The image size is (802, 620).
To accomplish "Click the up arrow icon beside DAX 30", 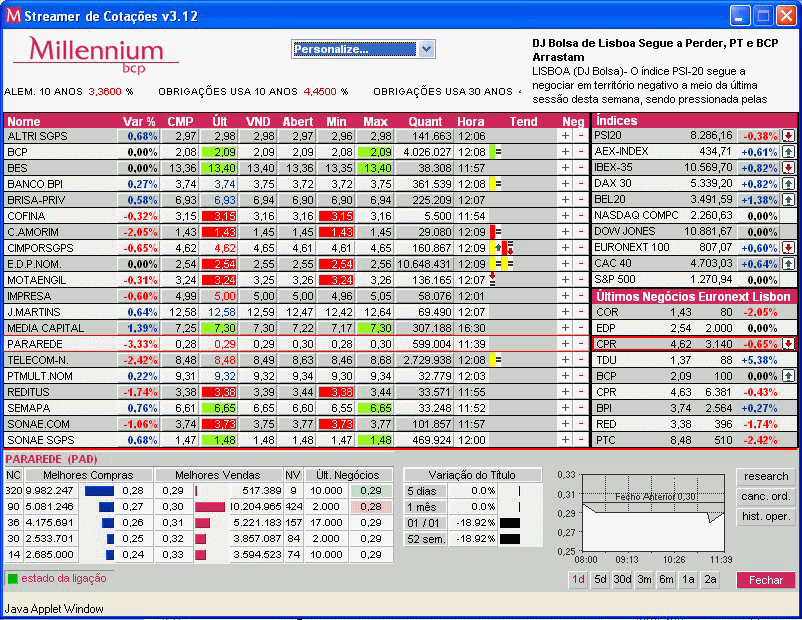I will point(788,183).
